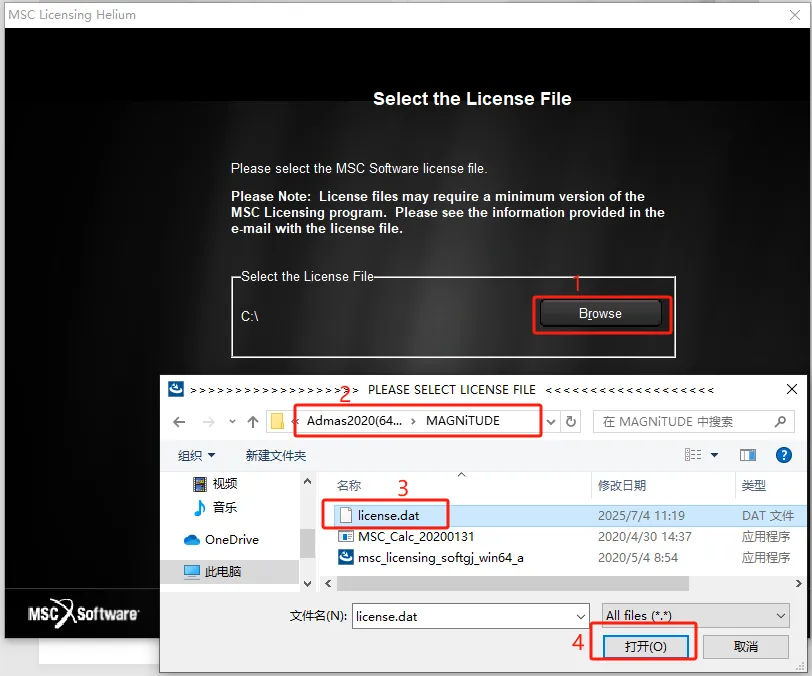Click the file list horizontal scrollbar thumb
The width and height of the screenshot is (812, 676).
pos(513,583)
